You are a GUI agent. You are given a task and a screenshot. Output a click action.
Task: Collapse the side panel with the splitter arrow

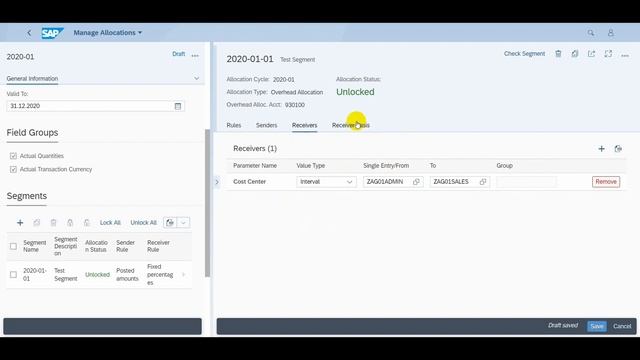[x=217, y=182]
